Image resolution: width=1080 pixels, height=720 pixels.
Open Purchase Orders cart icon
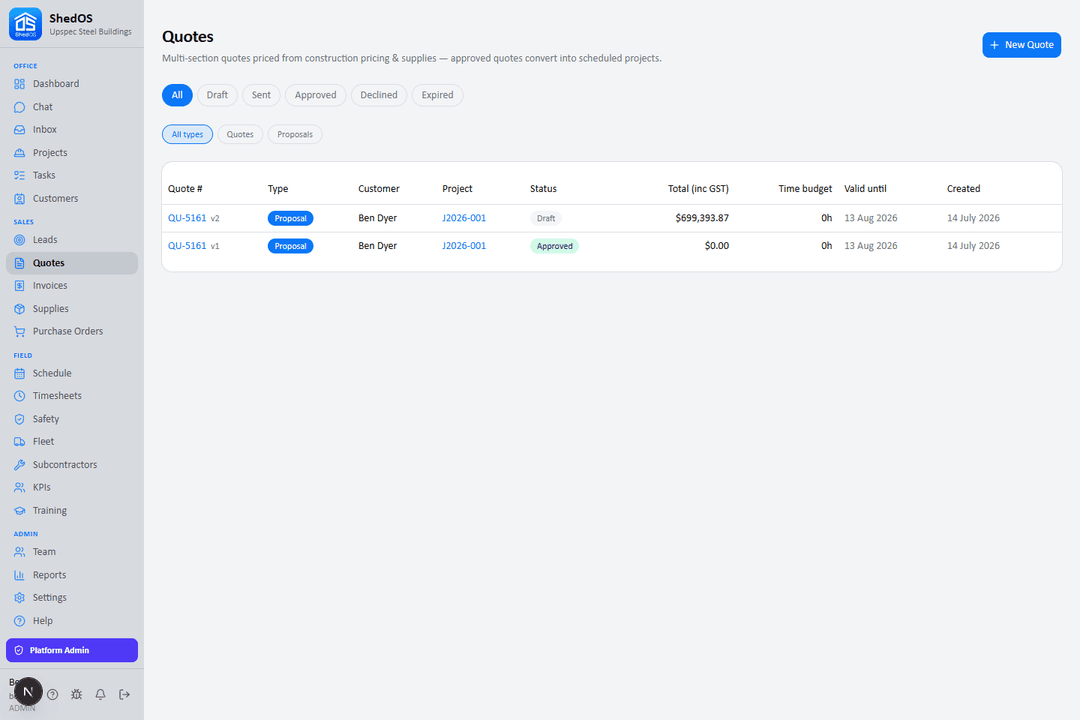tap(19, 331)
